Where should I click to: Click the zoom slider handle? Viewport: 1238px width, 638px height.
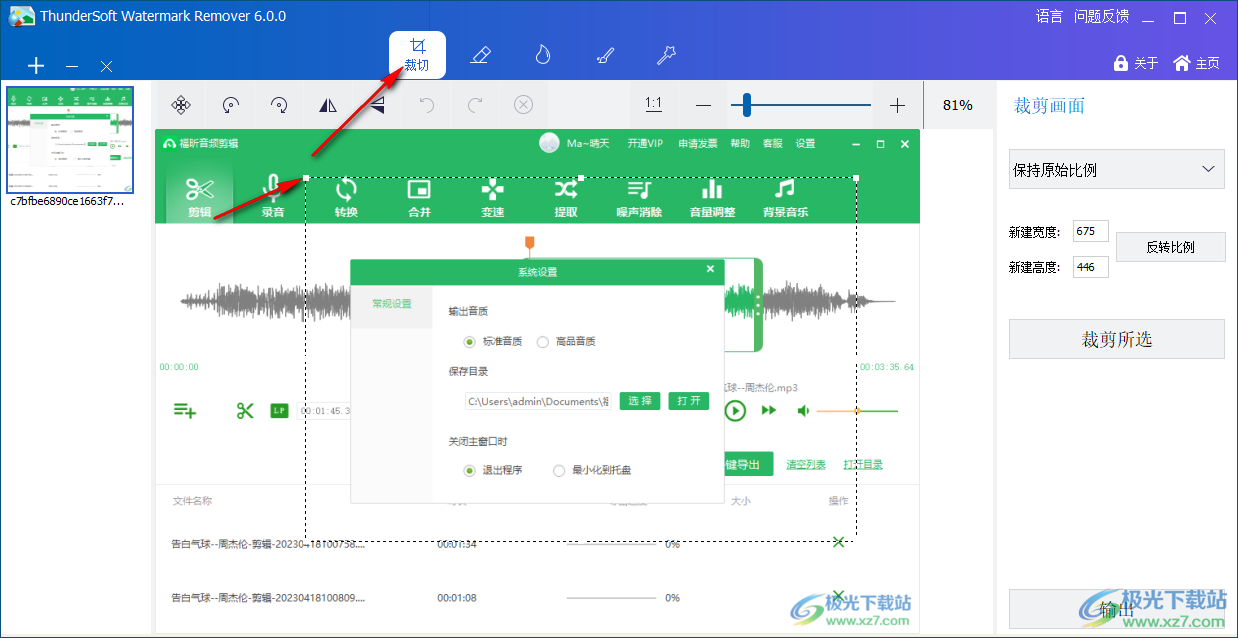pyautogui.click(x=746, y=104)
